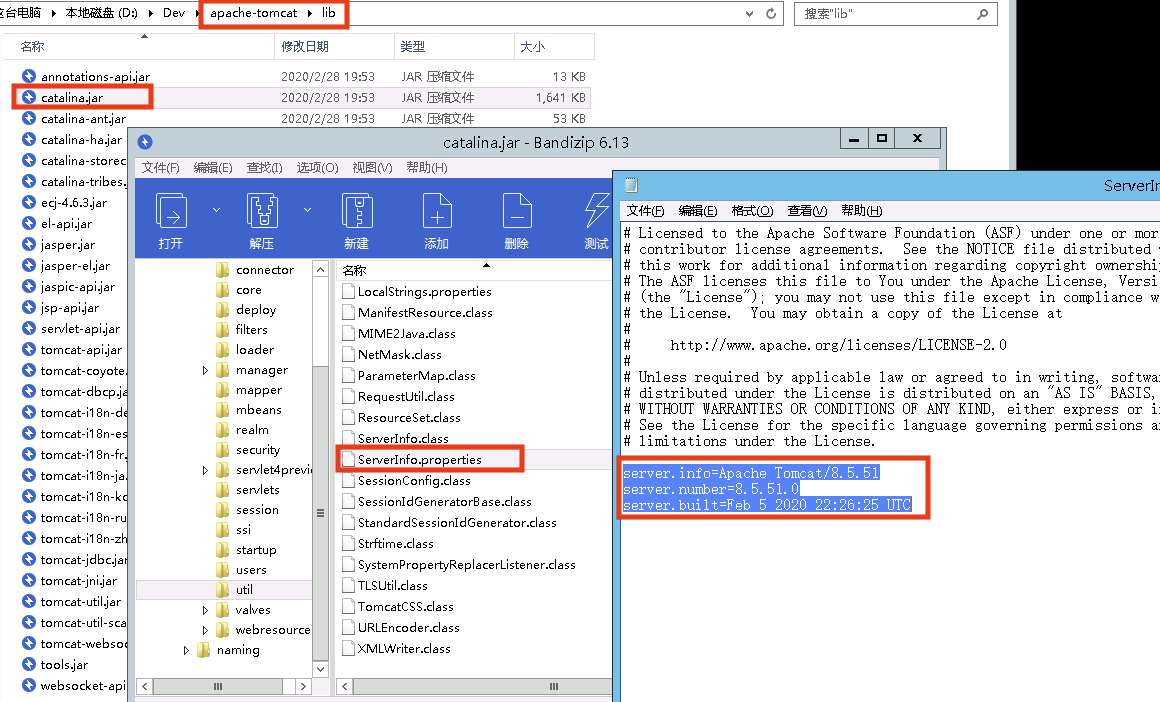The image size is (1160, 702).
Task: Open address bar history dropdown in Explorer
Action: [749, 13]
